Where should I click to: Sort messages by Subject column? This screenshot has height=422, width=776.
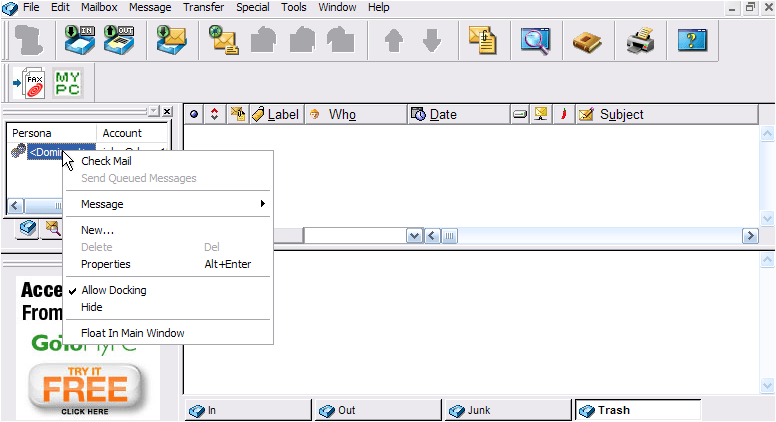(x=667, y=114)
